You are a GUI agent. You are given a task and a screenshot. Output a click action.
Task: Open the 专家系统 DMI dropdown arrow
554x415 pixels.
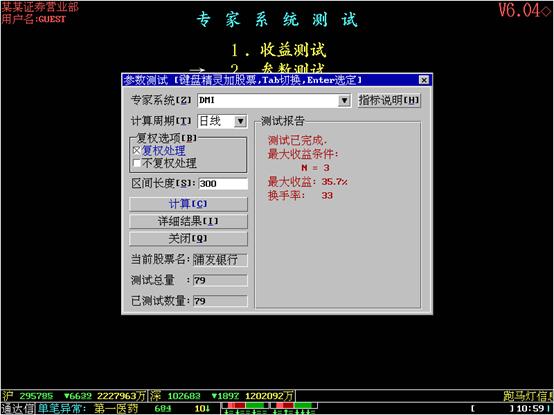pos(344,101)
